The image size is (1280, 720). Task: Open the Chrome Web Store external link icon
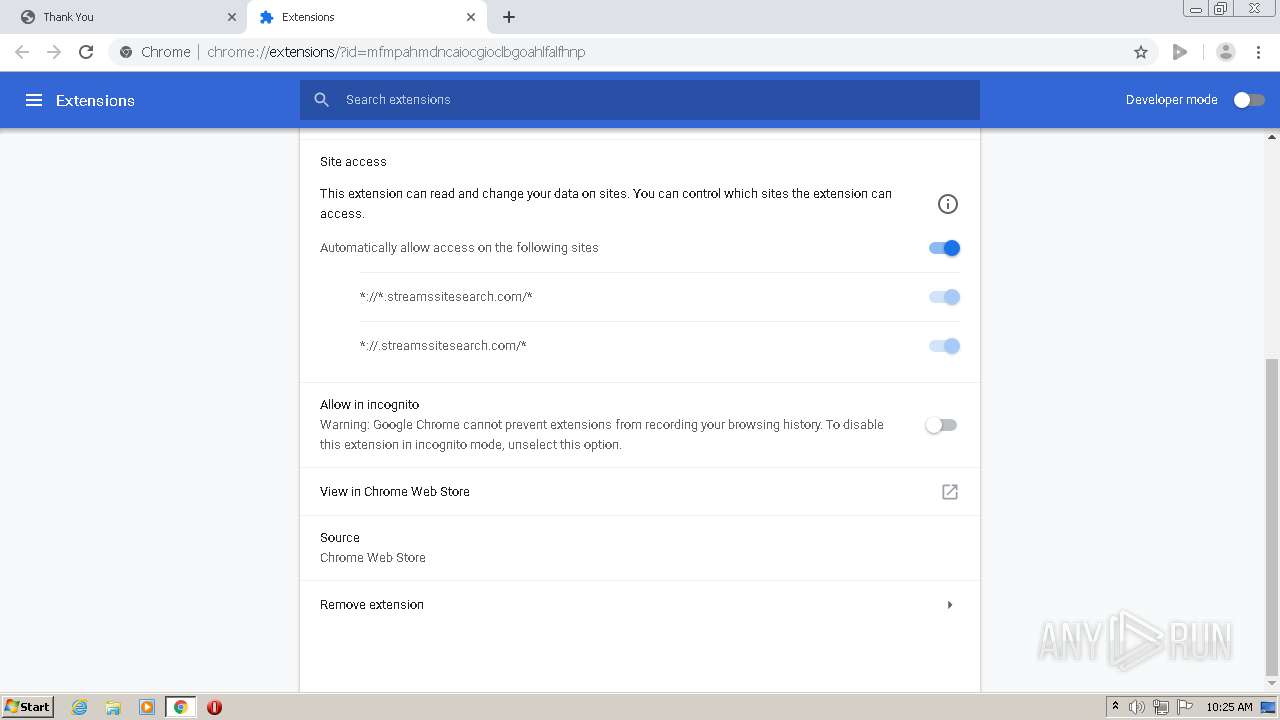(950, 492)
